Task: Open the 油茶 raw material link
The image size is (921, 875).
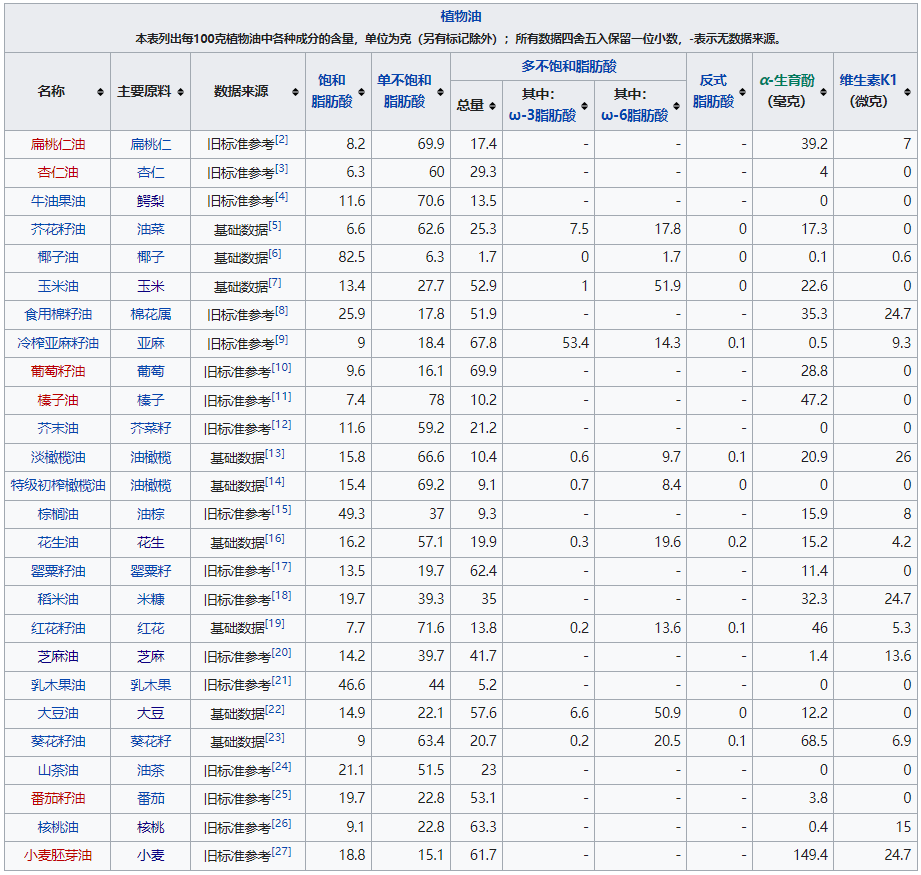Action: pos(150,770)
